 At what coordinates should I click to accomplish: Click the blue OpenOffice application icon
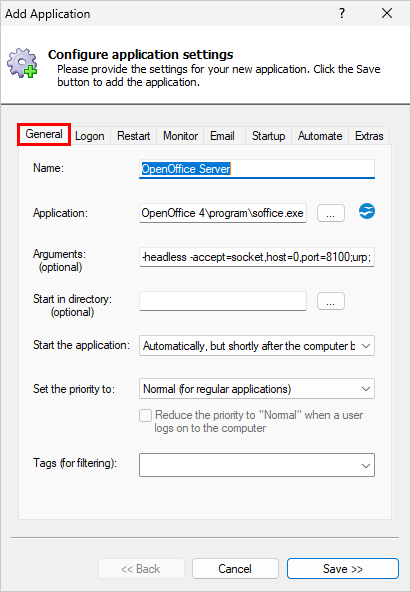367,211
